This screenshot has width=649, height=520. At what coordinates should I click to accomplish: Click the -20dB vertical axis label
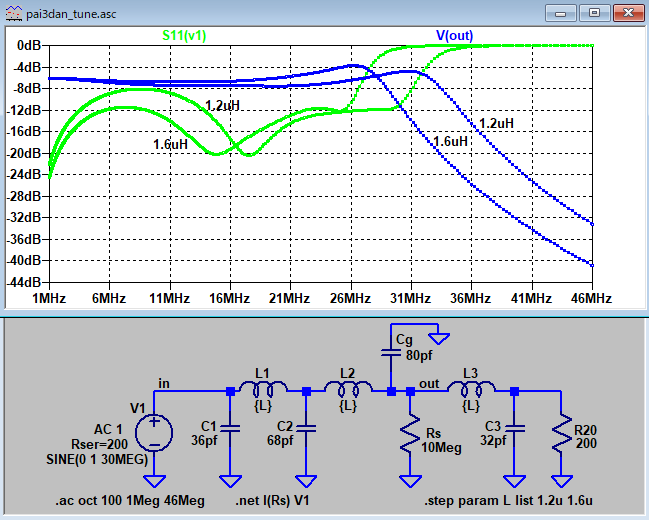(x=24, y=153)
